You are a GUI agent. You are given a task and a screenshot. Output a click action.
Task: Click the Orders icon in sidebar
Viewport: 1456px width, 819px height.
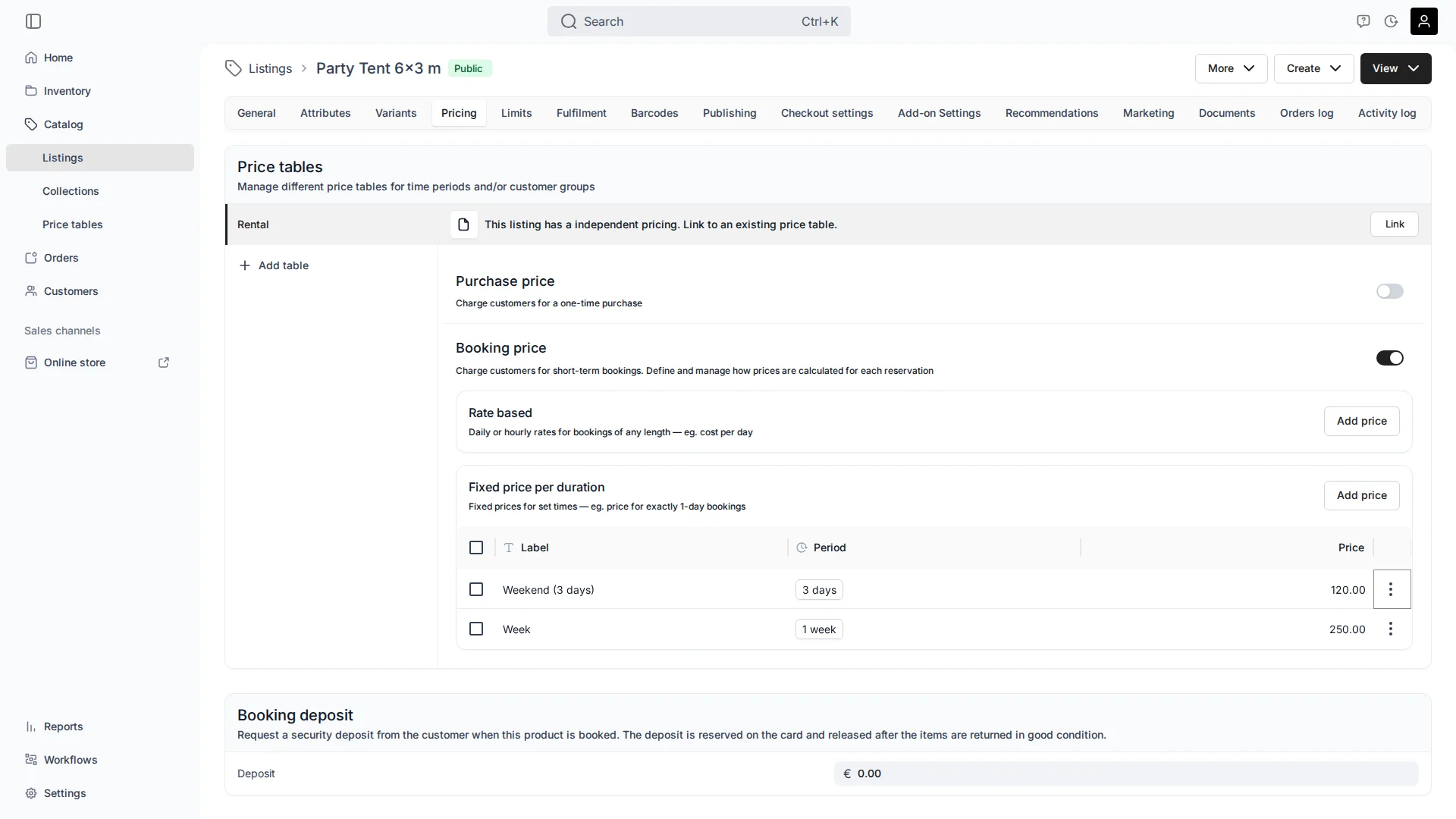[x=31, y=258]
